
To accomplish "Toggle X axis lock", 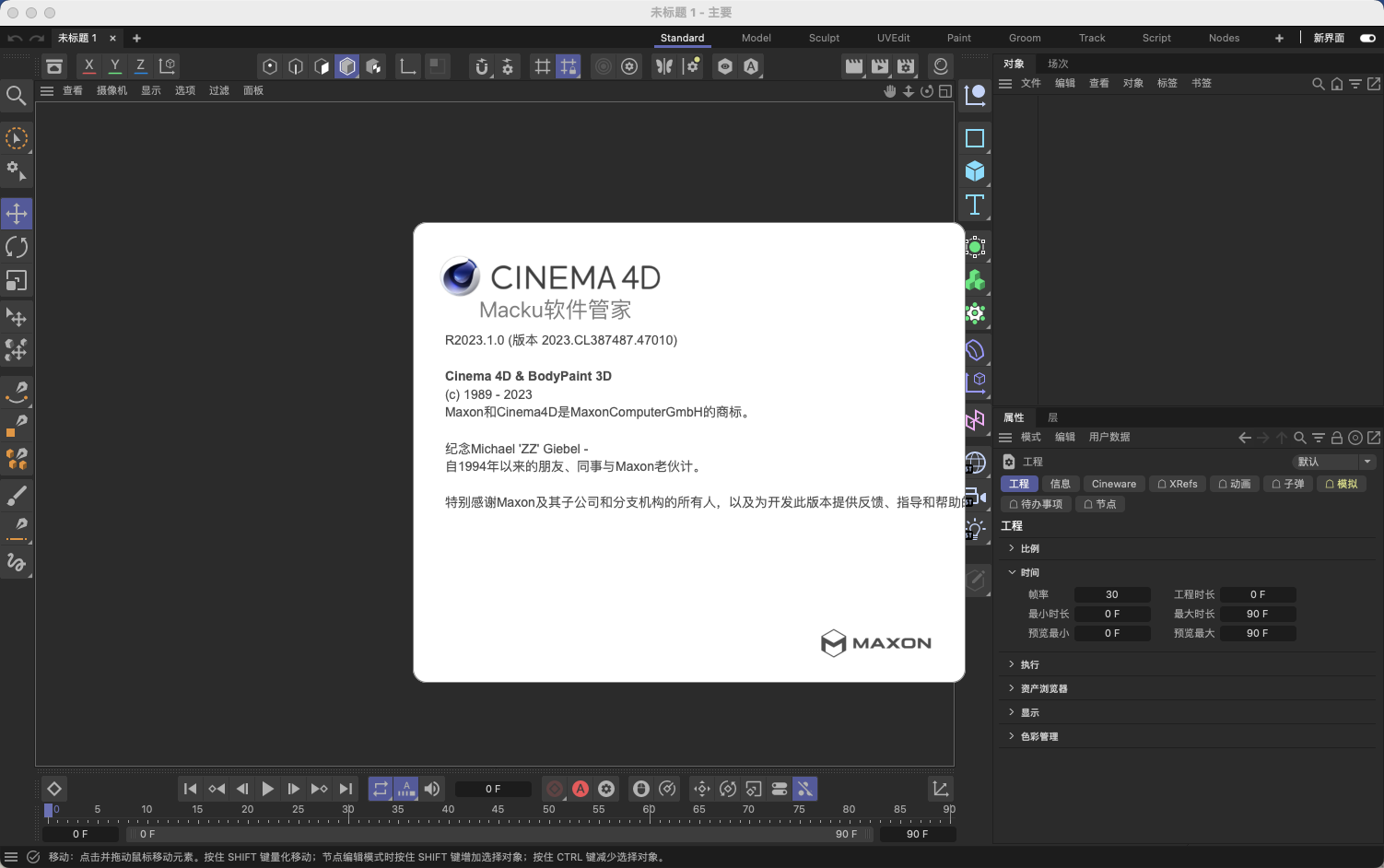I will pos(88,66).
